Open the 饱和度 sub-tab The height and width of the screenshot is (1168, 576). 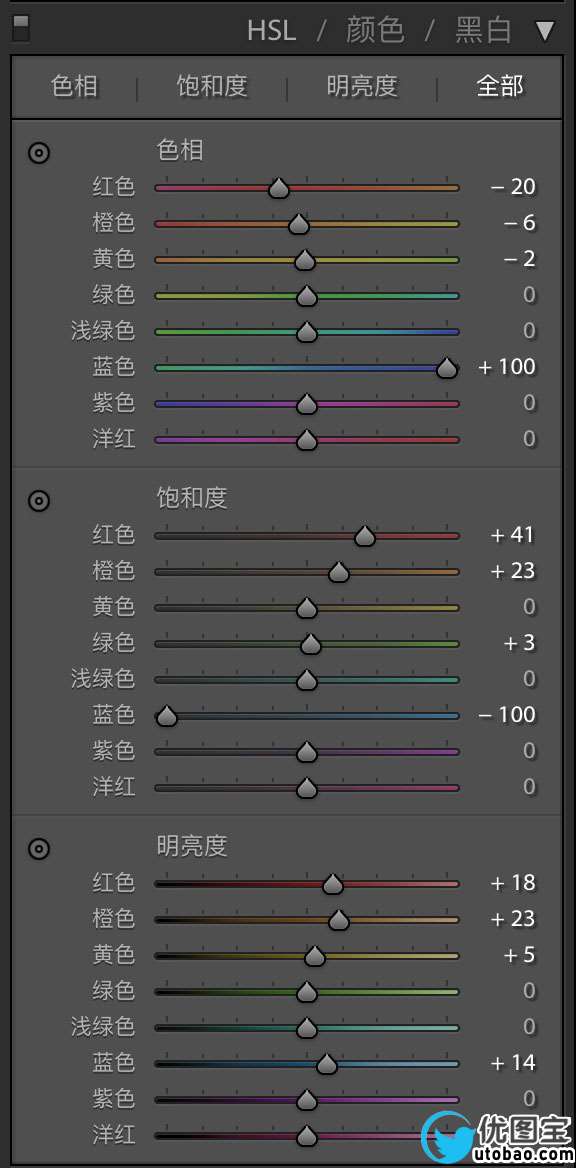click(x=212, y=86)
